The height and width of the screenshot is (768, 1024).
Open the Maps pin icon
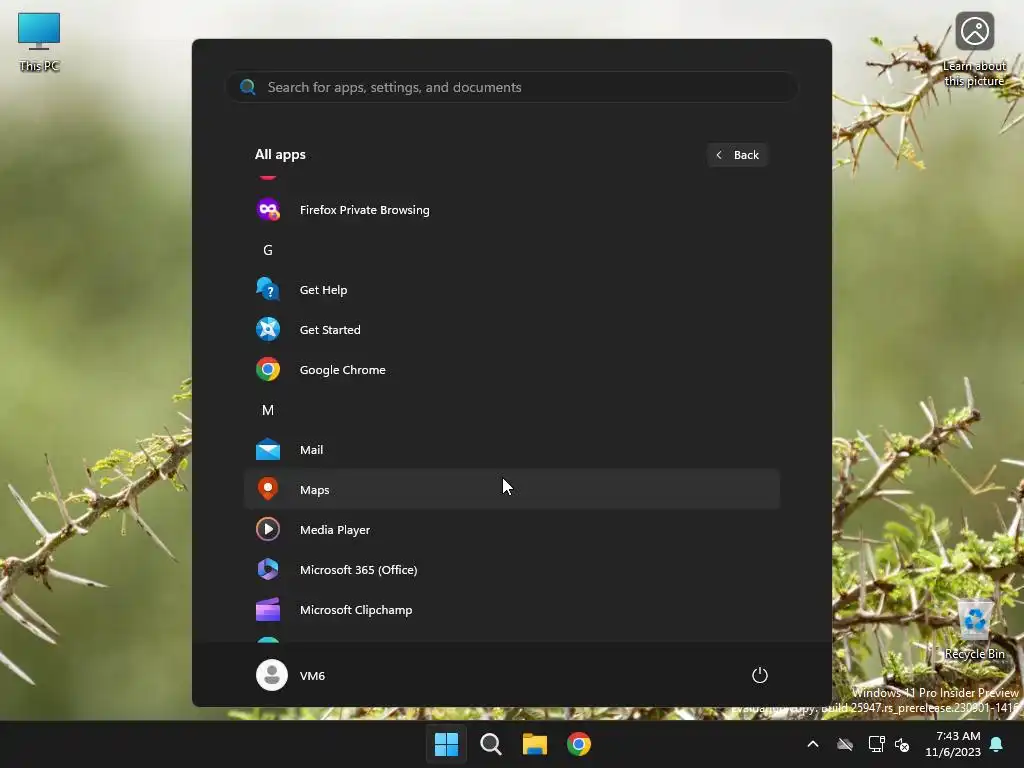[268, 489]
